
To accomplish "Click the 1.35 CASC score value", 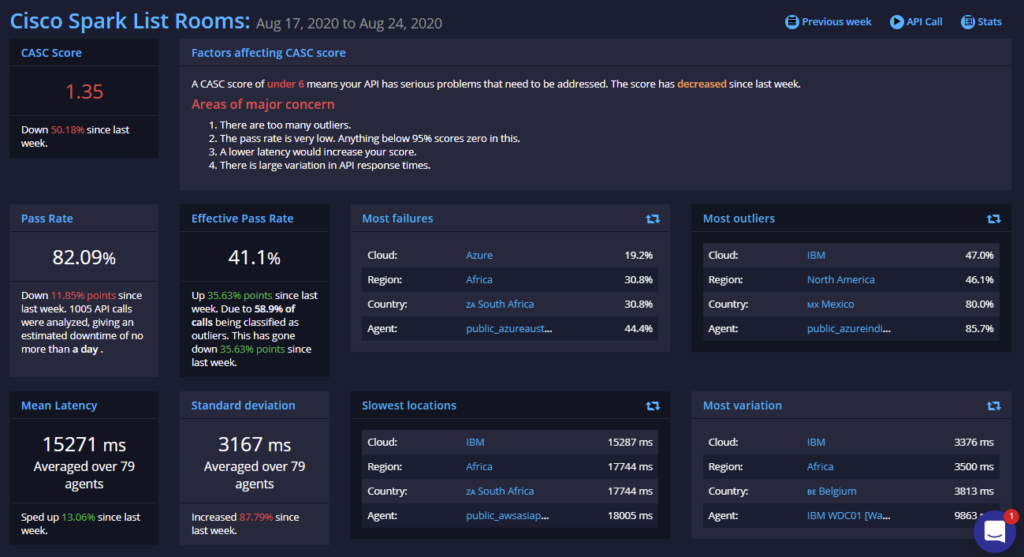I will (x=84, y=91).
